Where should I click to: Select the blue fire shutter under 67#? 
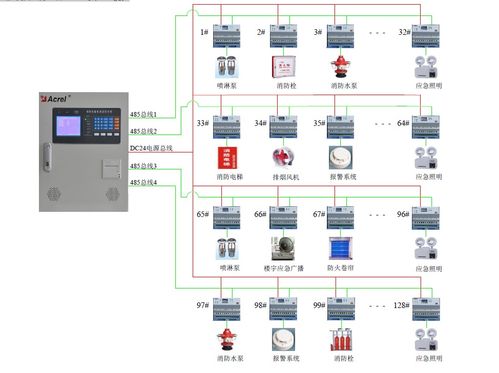click(340, 249)
